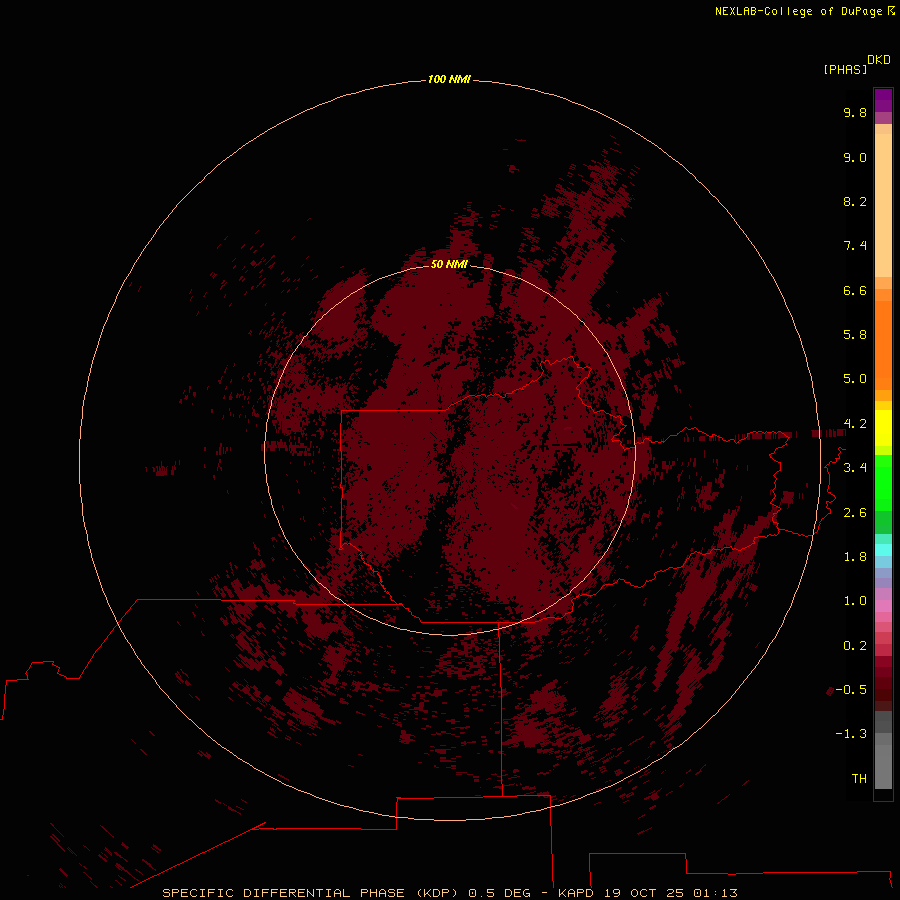
Task: Pick the pink color bar segment
Action: tap(883, 606)
